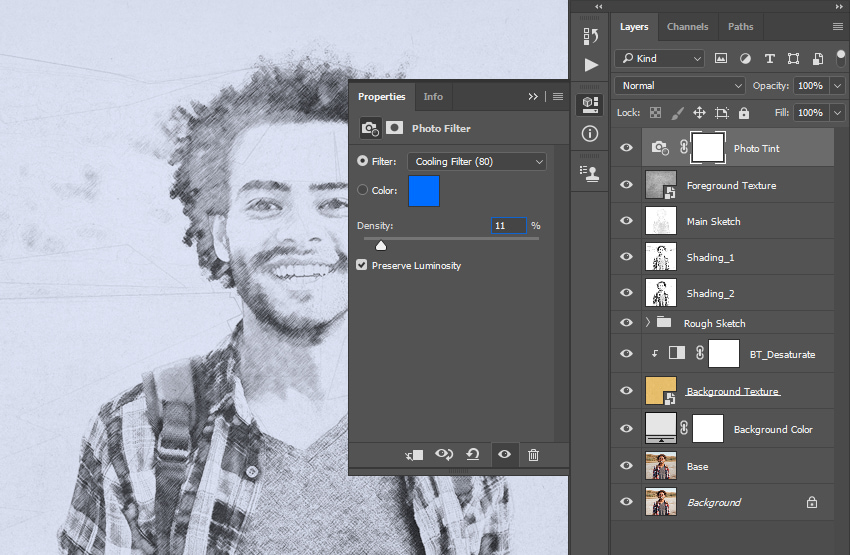Open the Cooling Filter (80) dropdown
This screenshot has height=555, width=850.
[477, 162]
